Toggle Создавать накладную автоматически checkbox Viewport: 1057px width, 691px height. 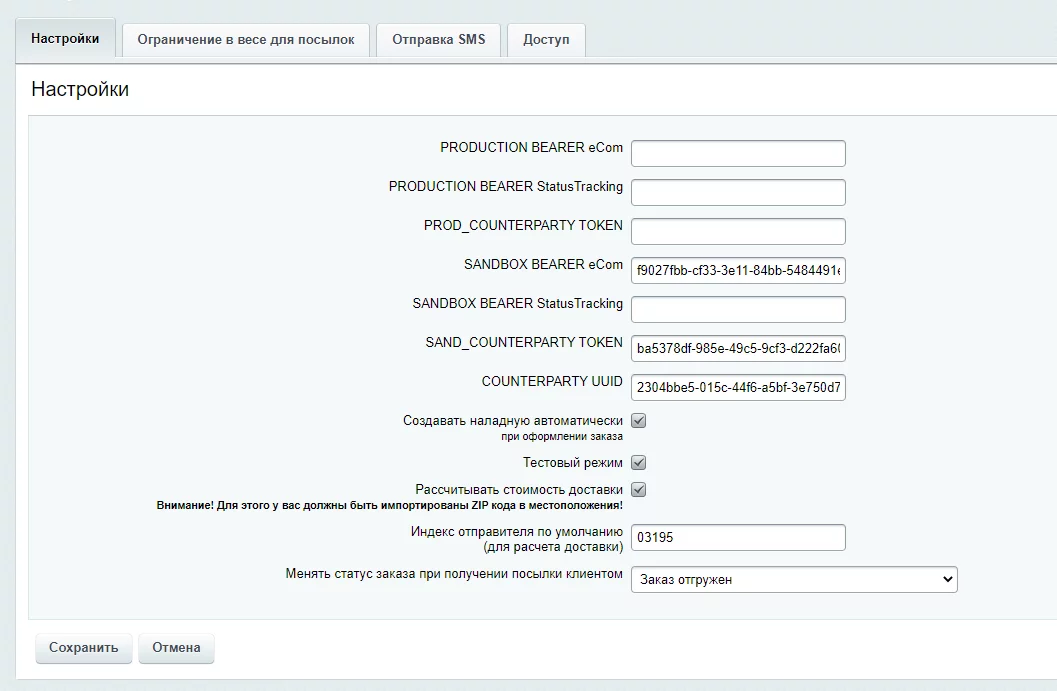pyautogui.click(x=639, y=421)
